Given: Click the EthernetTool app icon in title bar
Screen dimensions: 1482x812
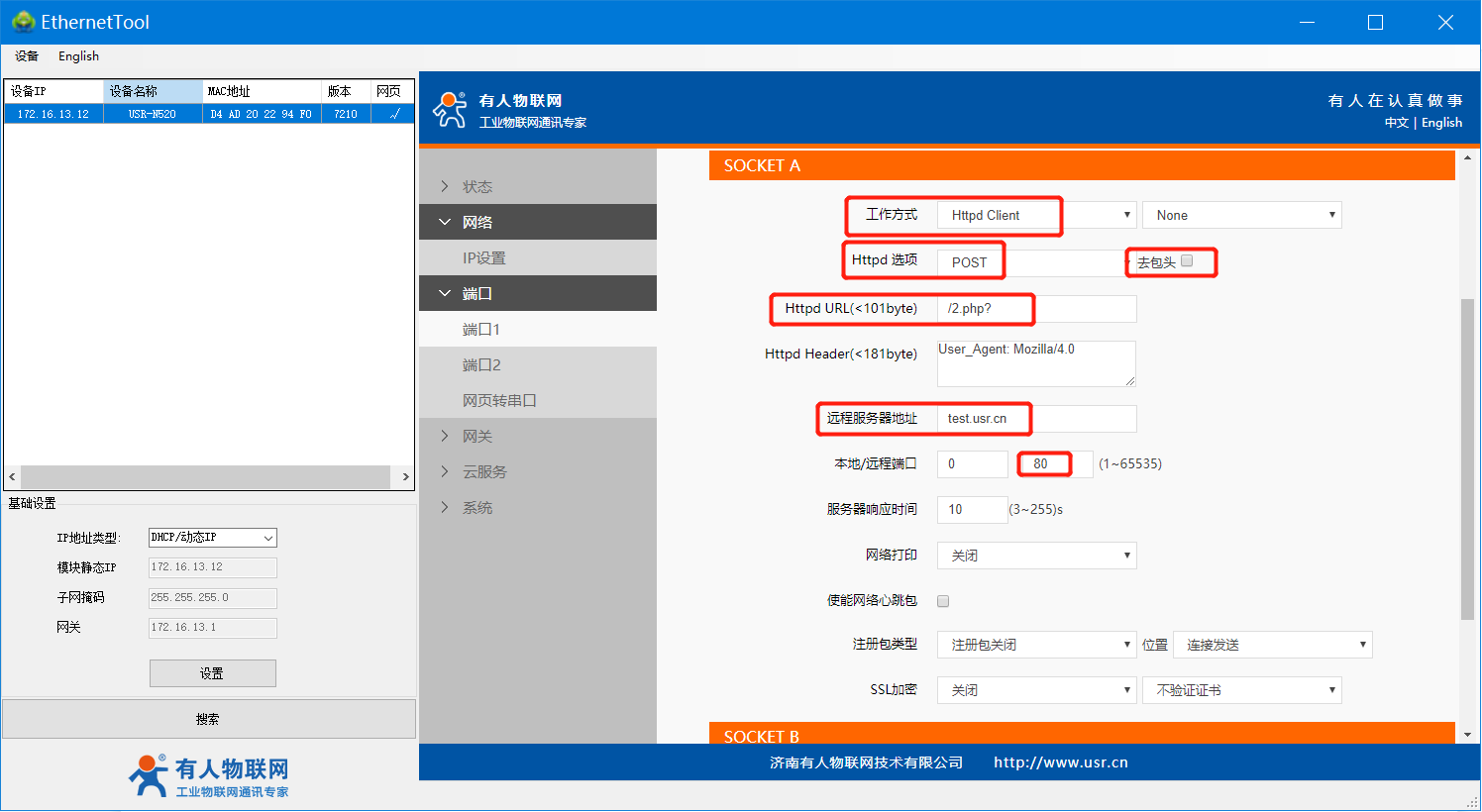Looking at the screenshot, I should (x=23, y=22).
